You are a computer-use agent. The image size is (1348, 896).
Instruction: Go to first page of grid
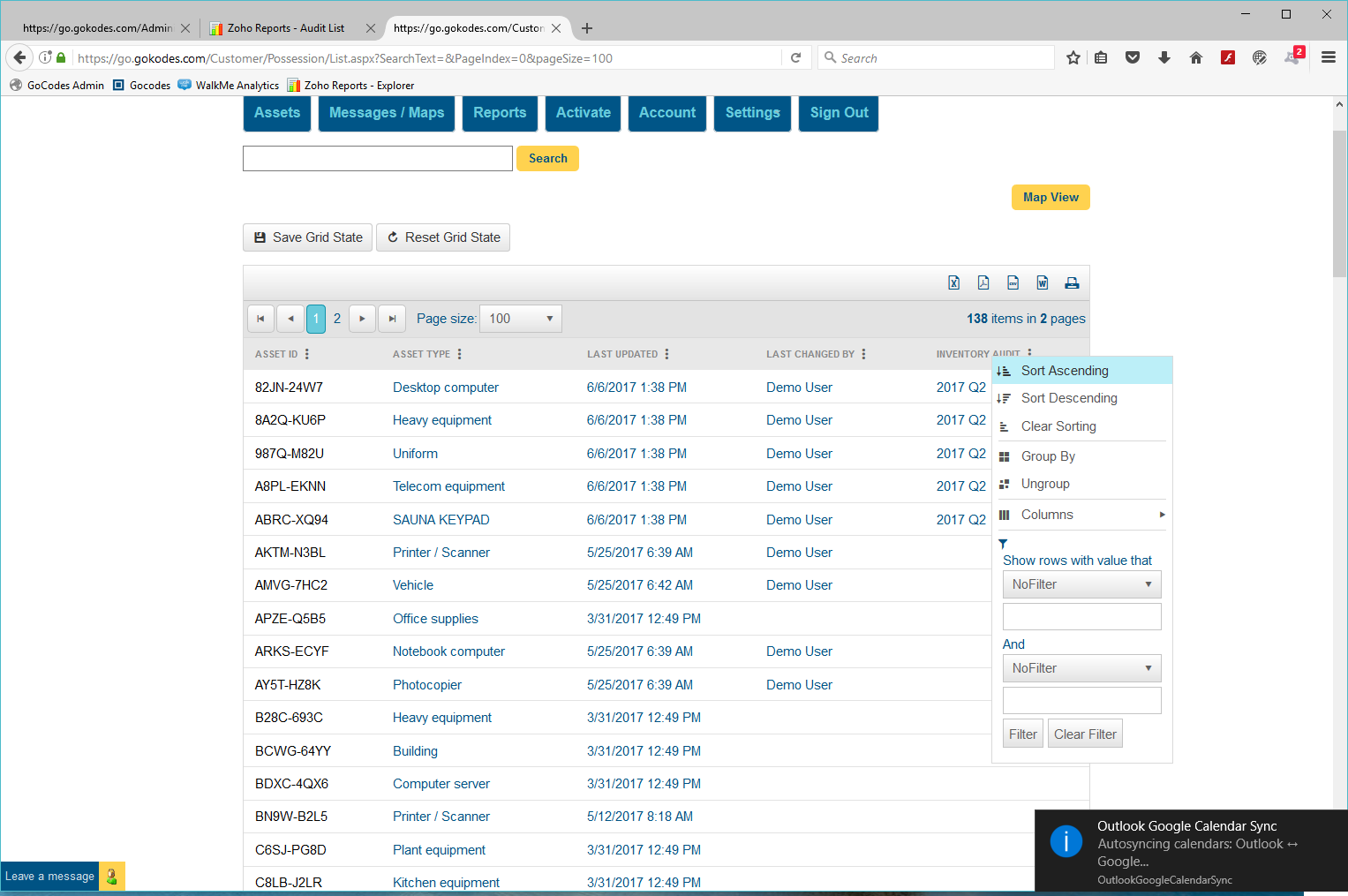tap(260, 319)
